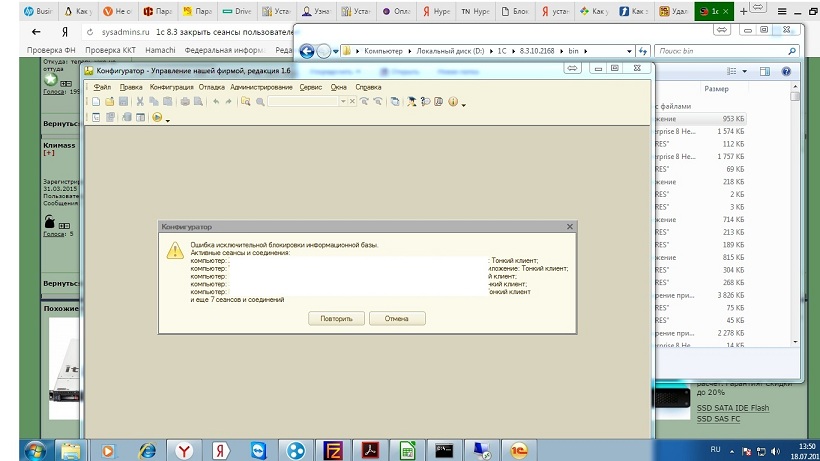The width and height of the screenshot is (820, 461).
Task: Click the Print preview icon in Configurator
Action: click(198, 101)
